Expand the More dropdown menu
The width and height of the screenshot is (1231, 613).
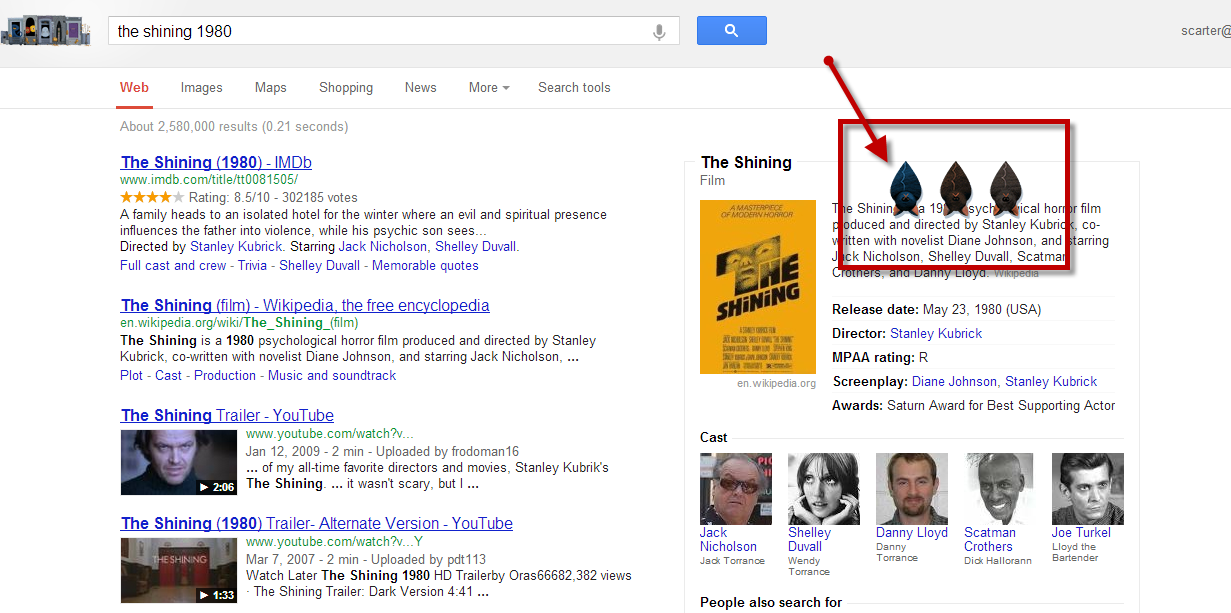[x=489, y=87]
